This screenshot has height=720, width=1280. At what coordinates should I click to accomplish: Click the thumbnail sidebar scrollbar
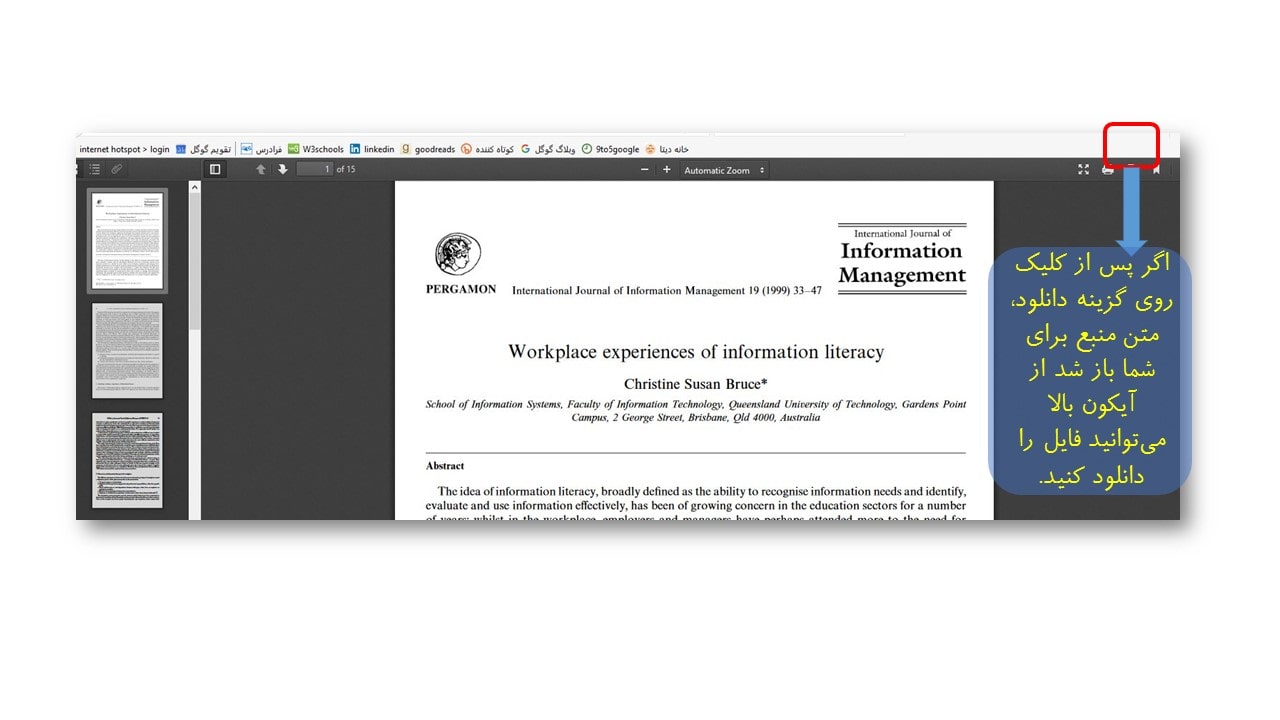coord(195,255)
